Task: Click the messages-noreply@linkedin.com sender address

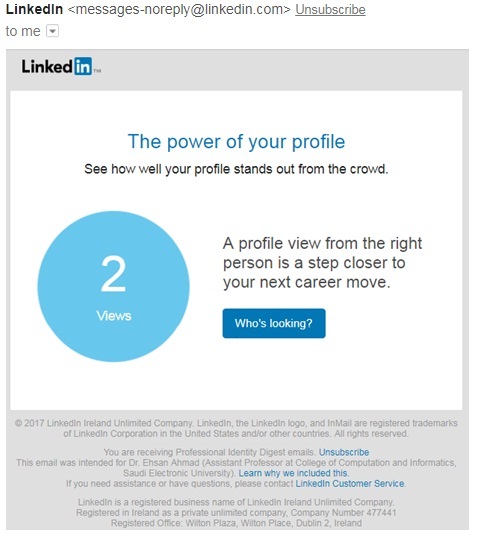Action: coord(179,10)
